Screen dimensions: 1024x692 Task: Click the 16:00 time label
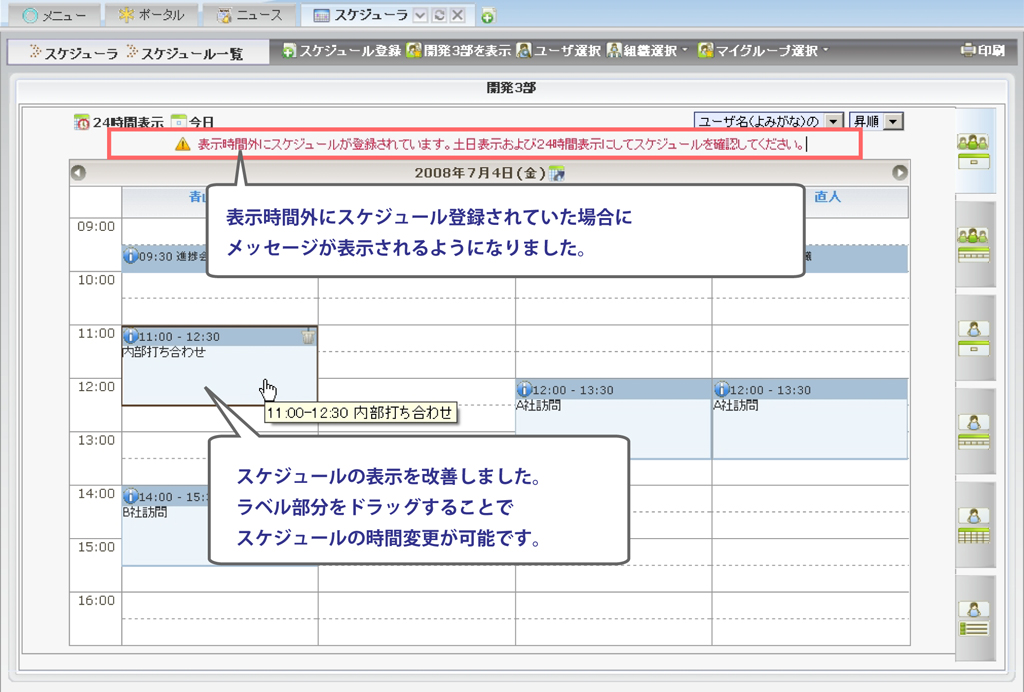pyautogui.click(x=96, y=601)
